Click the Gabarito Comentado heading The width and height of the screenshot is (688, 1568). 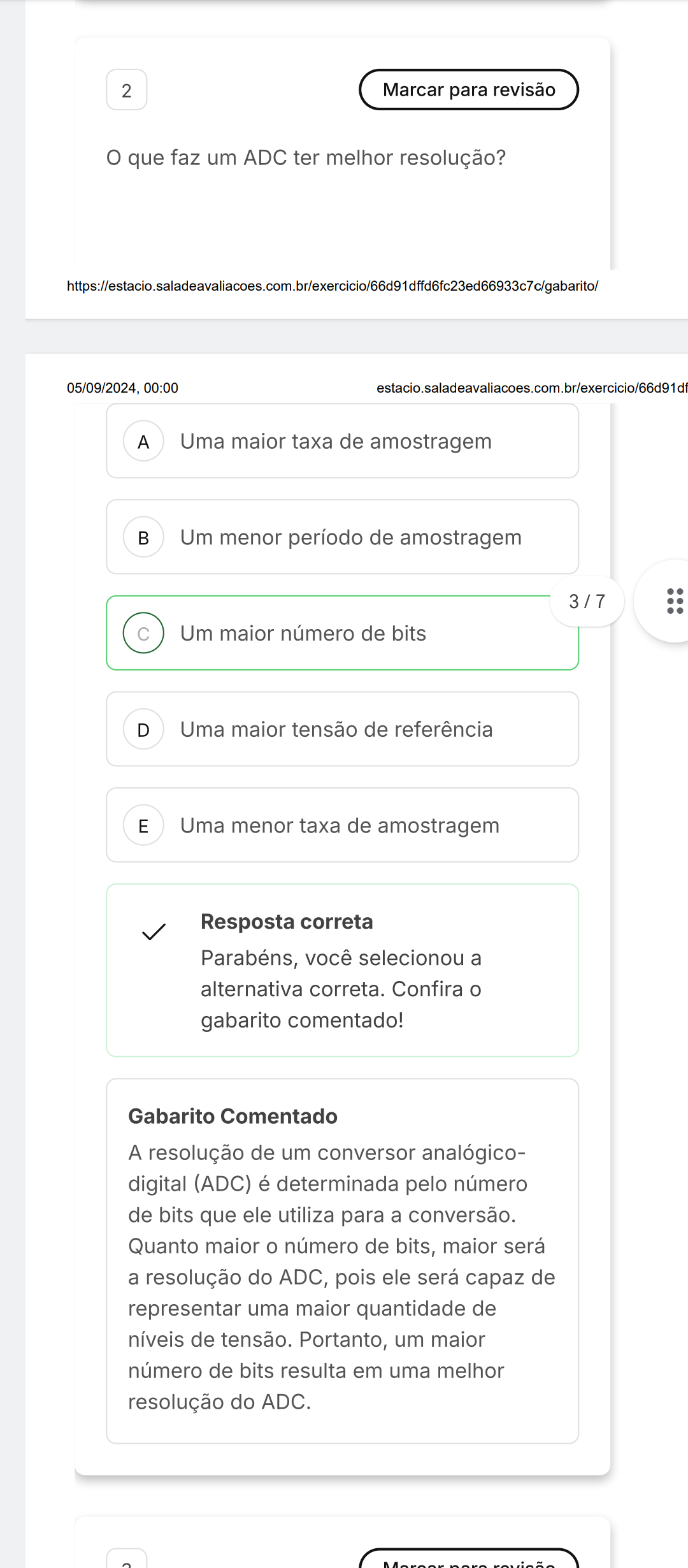[233, 1116]
